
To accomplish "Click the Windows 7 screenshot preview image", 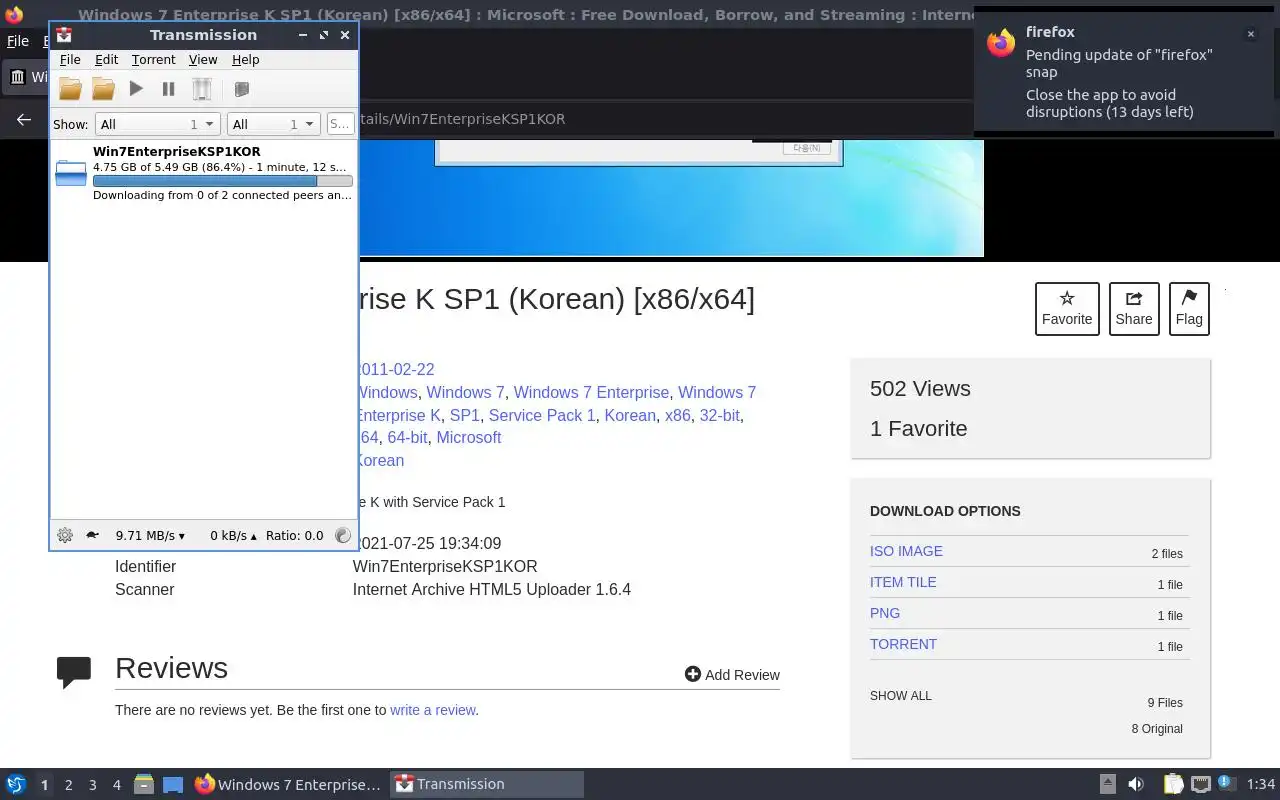I will coord(671,198).
